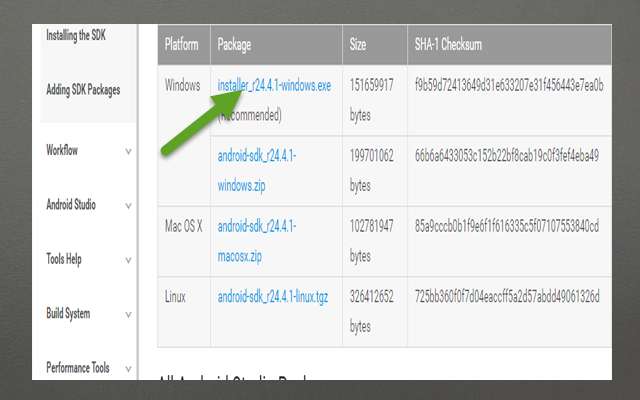Image resolution: width=640 pixels, height=400 pixels.
Task: Click the Linux package SHA-1 checksum text
Action: pyautogui.click(x=507, y=297)
